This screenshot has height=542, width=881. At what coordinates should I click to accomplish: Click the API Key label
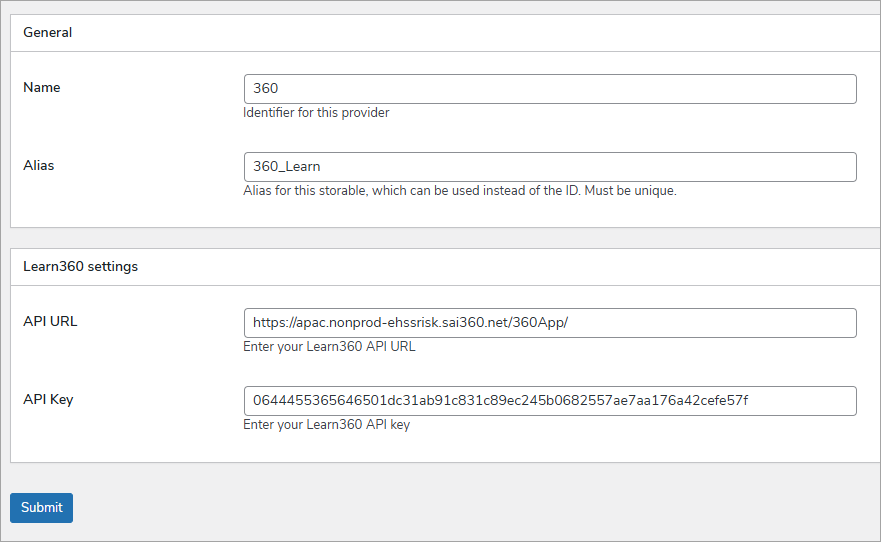point(48,400)
